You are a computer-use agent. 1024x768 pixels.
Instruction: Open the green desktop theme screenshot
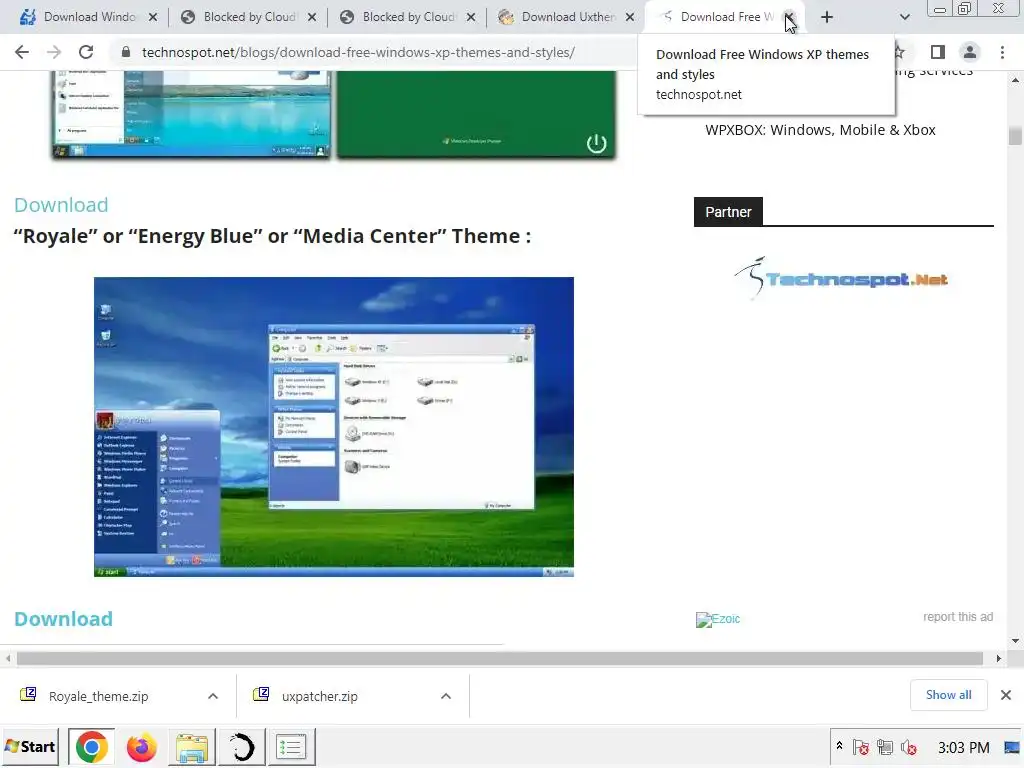pos(476,114)
